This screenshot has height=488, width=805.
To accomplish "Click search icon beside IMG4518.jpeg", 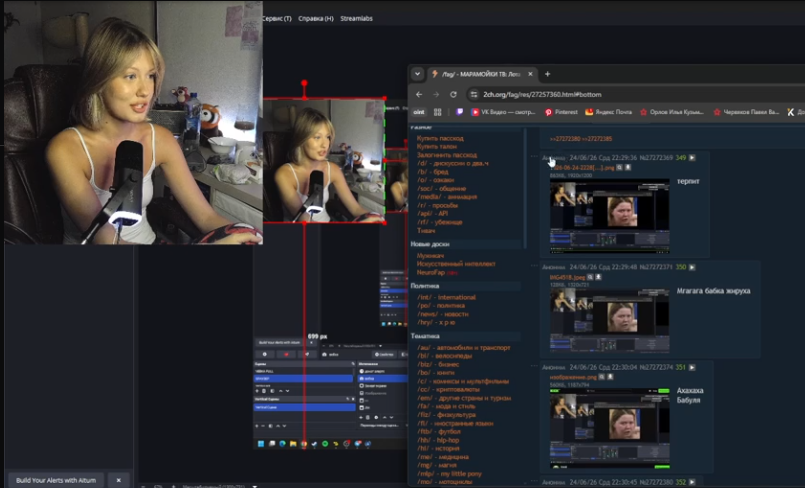I will [x=590, y=277].
